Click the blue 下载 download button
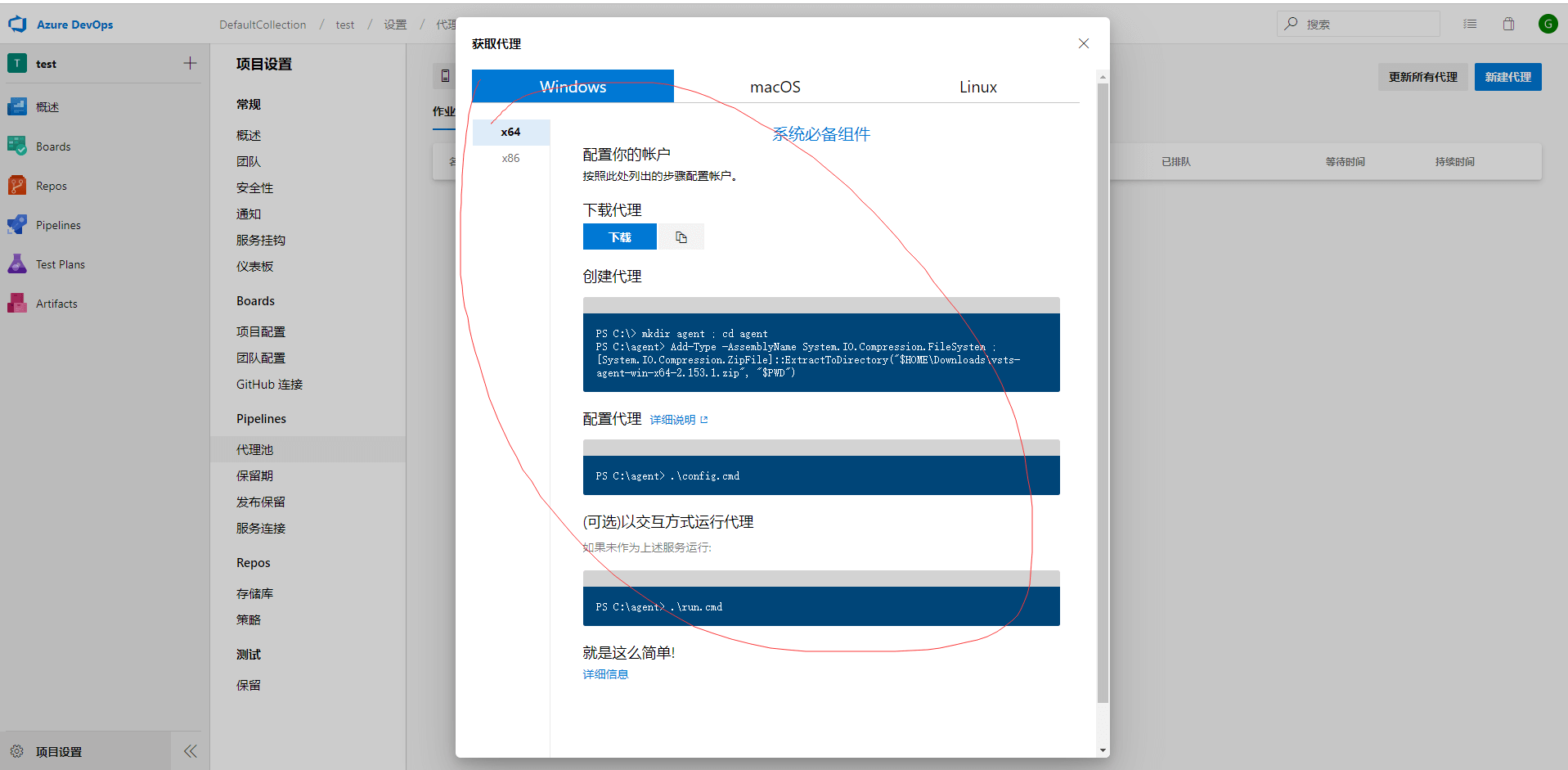Image resolution: width=1568 pixels, height=770 pixels. pos(619,237)
